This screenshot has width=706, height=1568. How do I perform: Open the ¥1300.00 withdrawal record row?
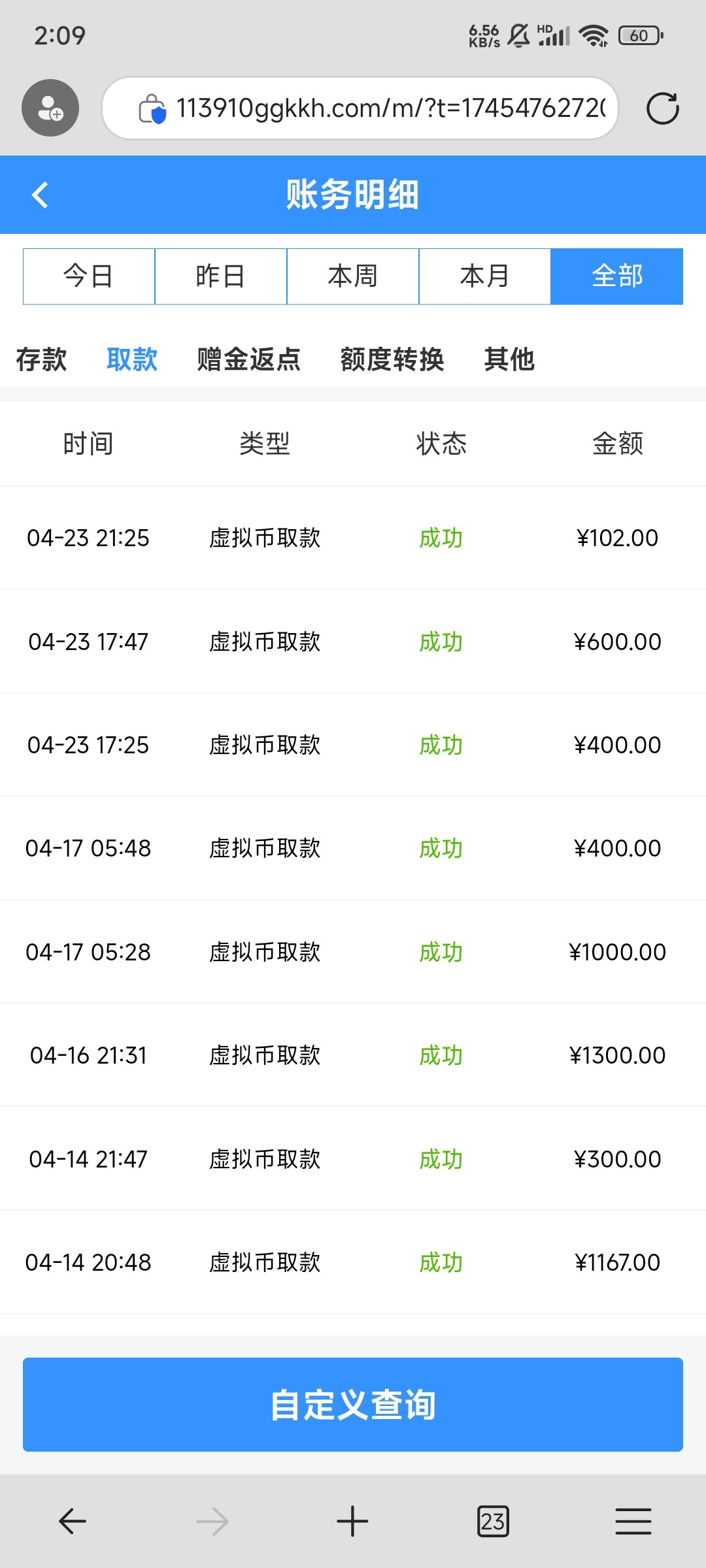[x=353, y=1055]
